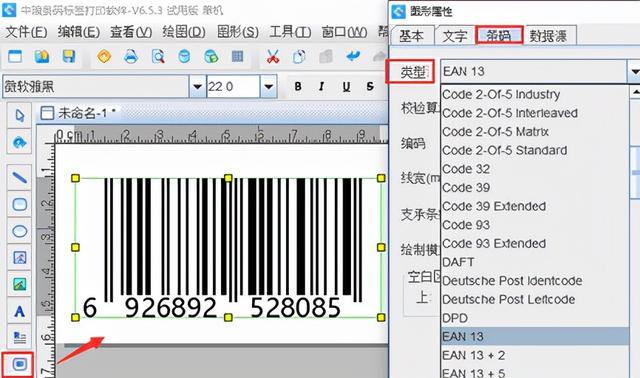
Task: Toggle bold B formatting
Action: pos(298,87)
